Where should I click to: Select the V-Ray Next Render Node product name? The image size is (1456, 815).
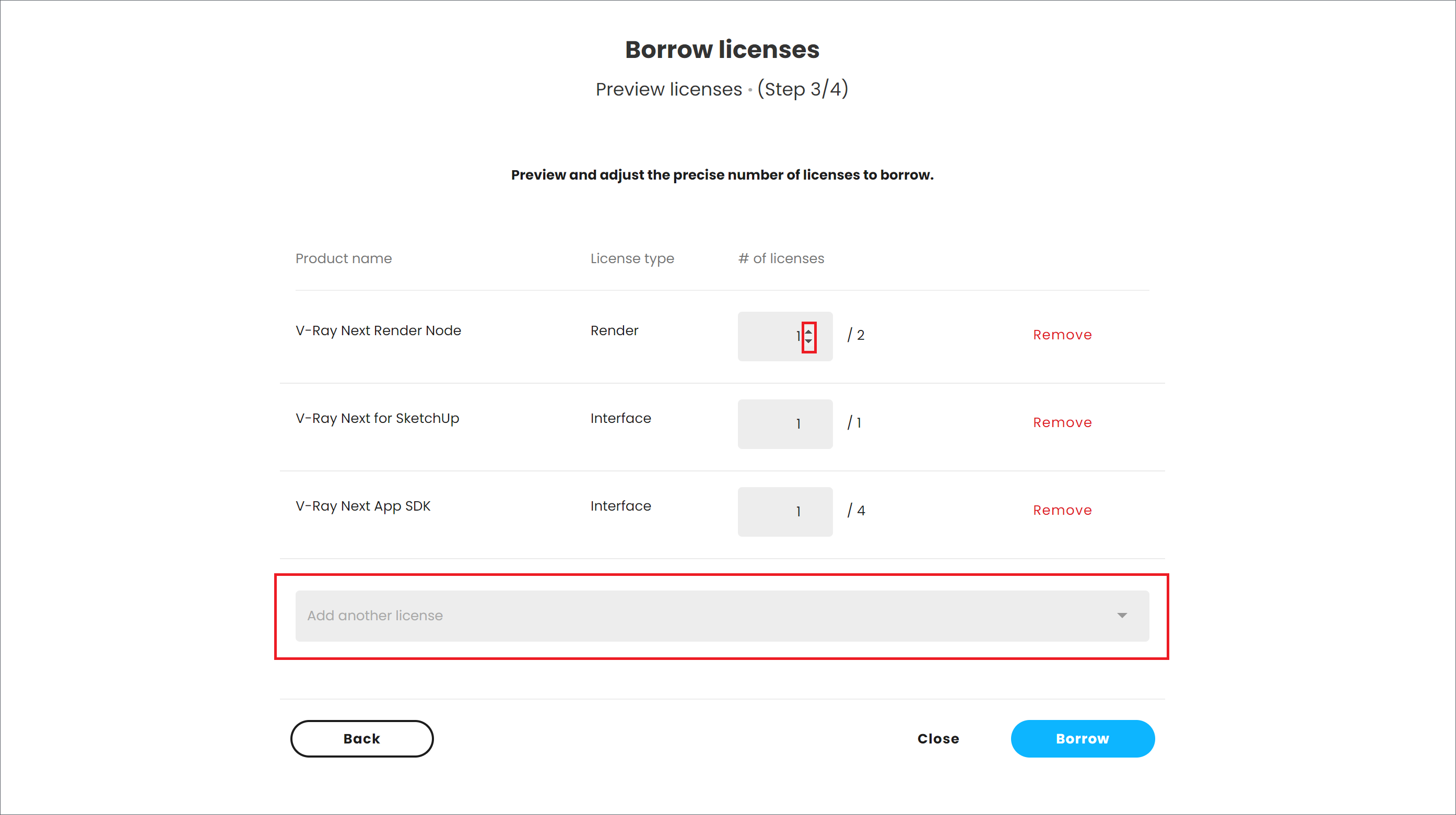click(x=378, y=330)
